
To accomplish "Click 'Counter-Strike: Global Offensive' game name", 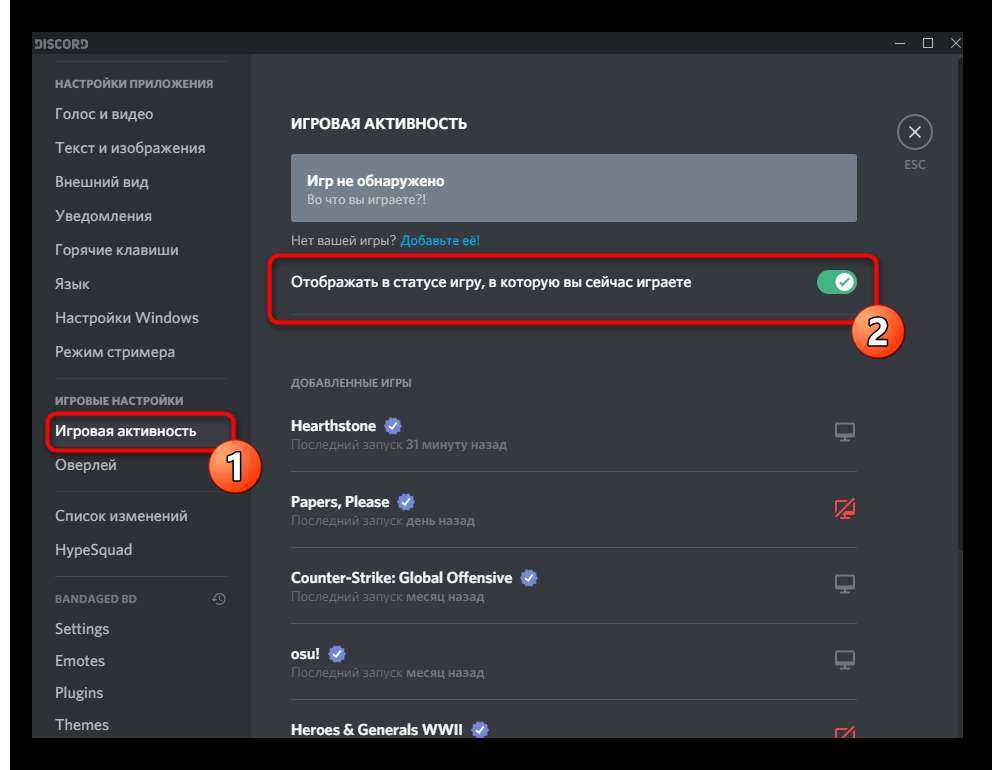I will point(401,578).
